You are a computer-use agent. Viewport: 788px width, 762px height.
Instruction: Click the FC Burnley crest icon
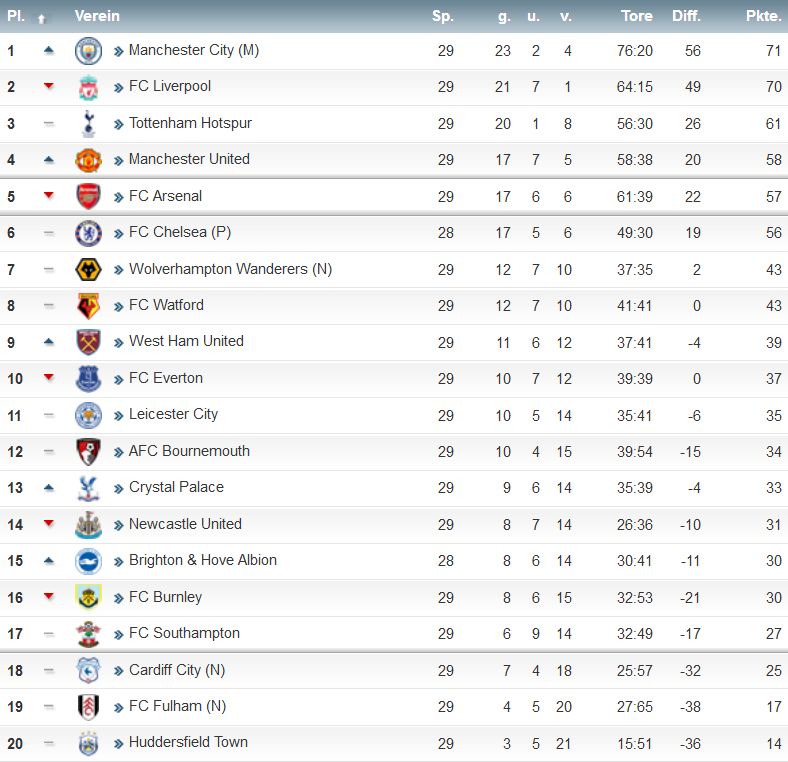tap(88, 597)
